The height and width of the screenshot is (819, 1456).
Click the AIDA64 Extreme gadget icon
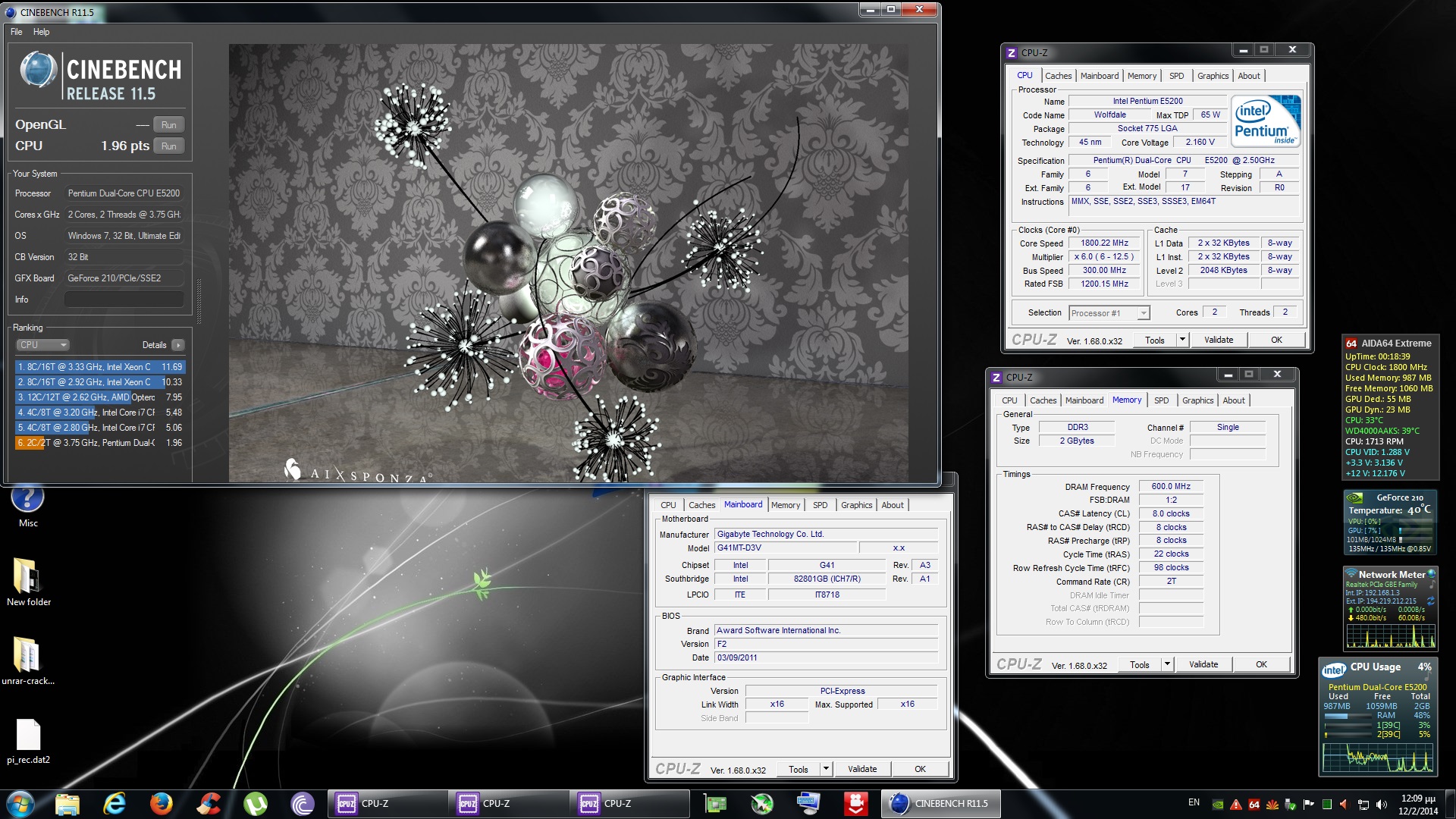coord(1351,344)
